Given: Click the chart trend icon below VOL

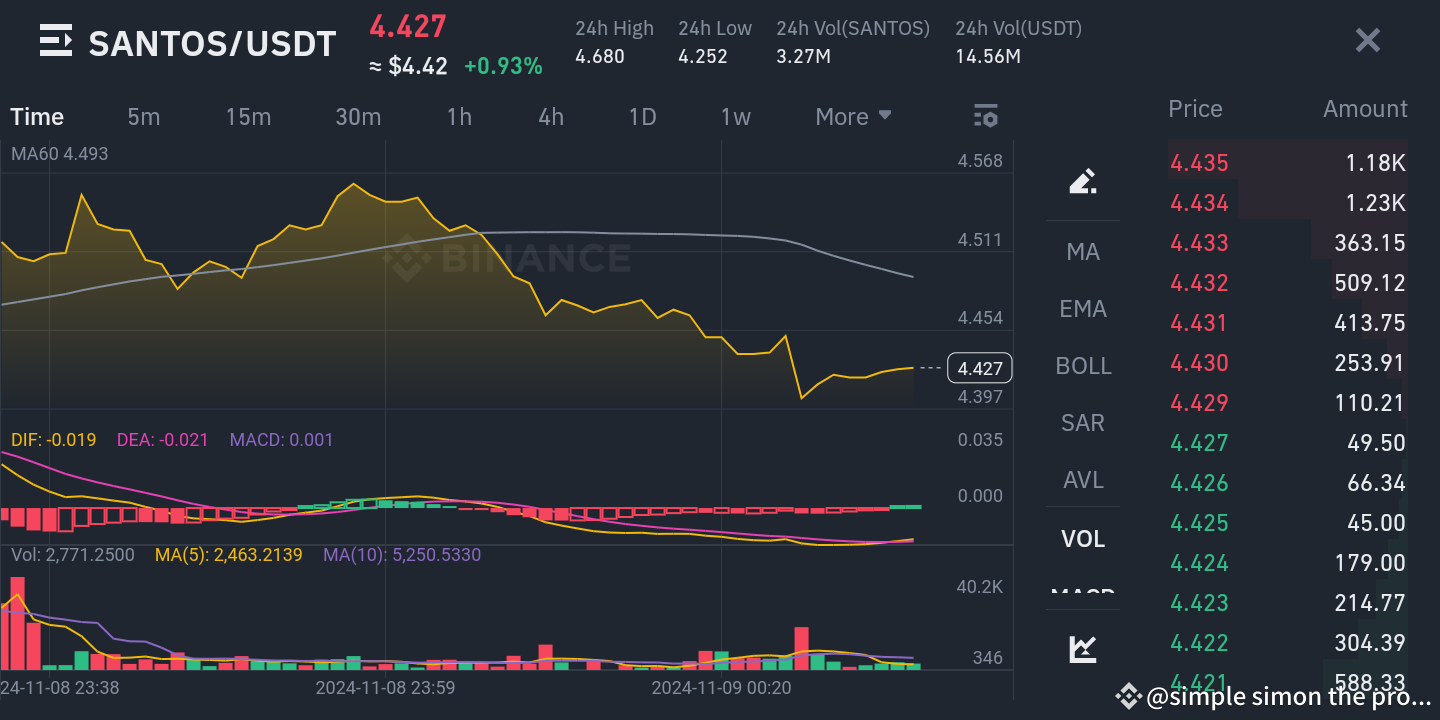Looking at the screenshot, I should pos(1083,649).
